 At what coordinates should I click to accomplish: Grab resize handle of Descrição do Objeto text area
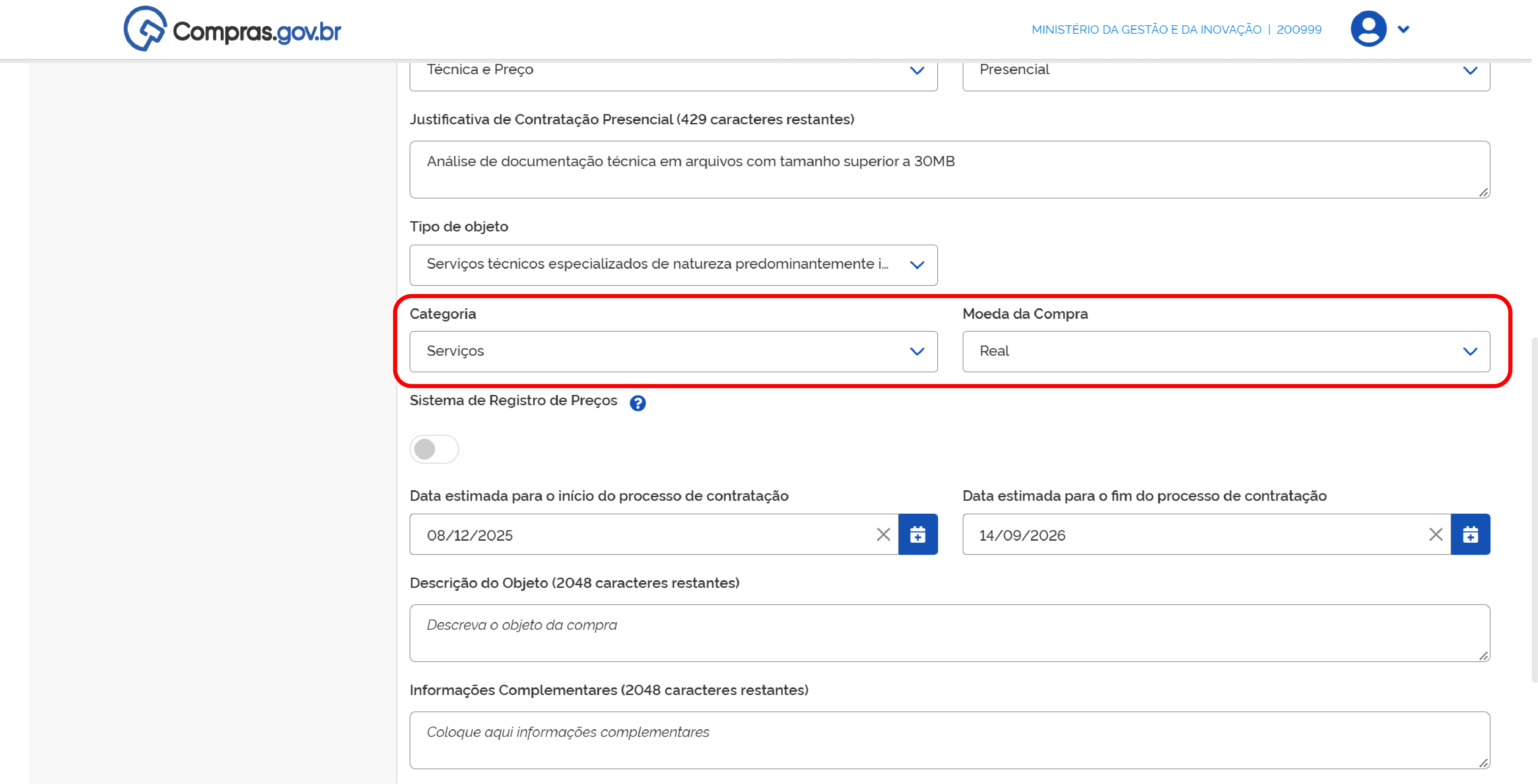click(1484, 656)
